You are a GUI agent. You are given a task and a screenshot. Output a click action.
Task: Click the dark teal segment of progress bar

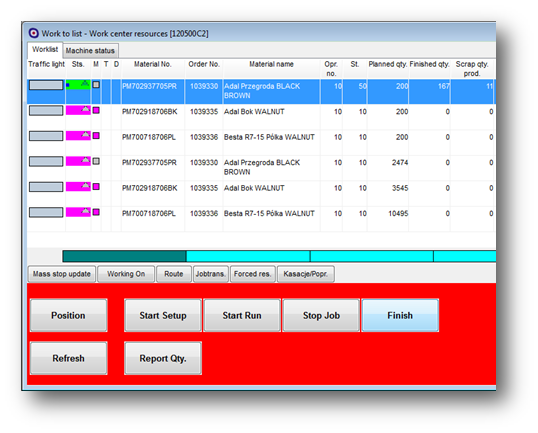tap(124, 256)
